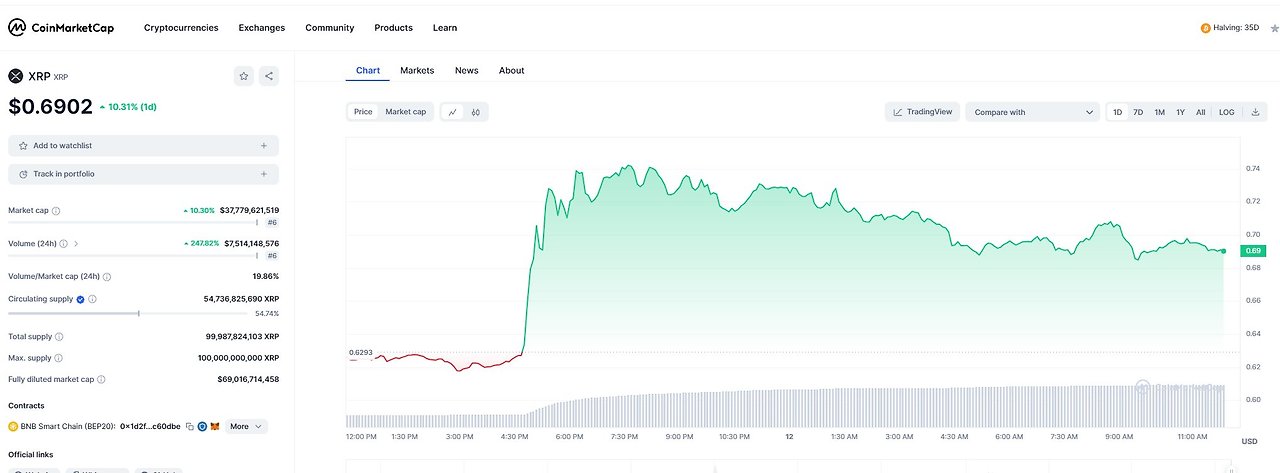This screenshot has height=473, width=1280.
Task: Switch to line chart view
Action: pyautogui.click(x=453, y=112)
